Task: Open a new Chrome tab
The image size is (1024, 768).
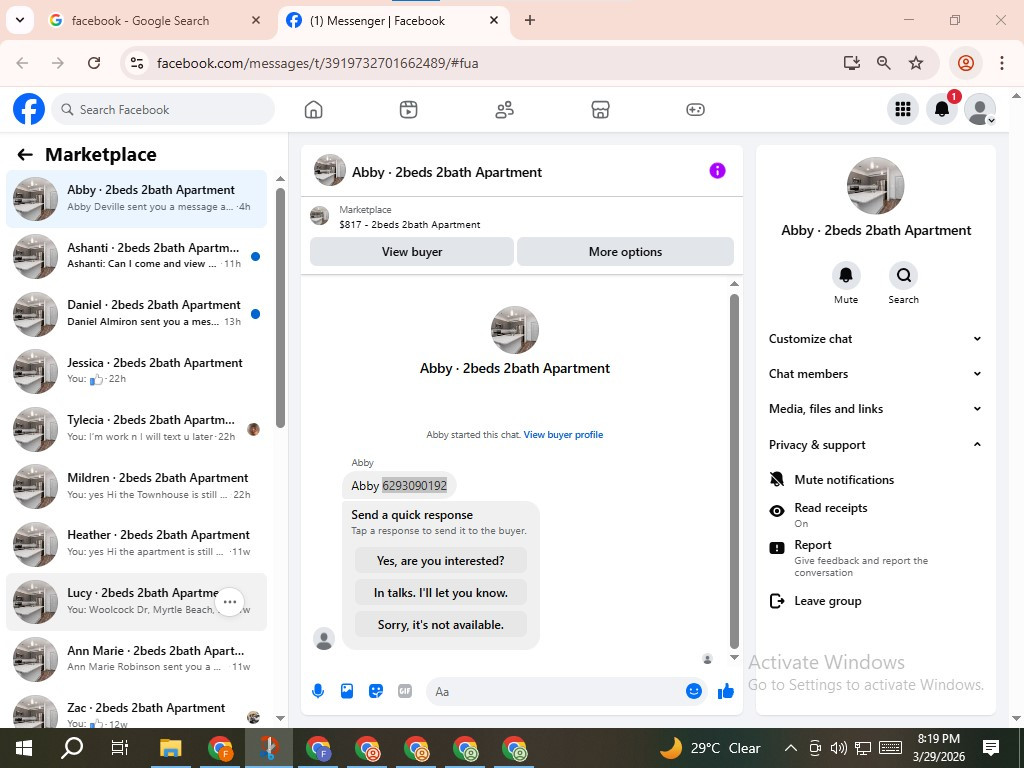Action: [x=530, y=20]
